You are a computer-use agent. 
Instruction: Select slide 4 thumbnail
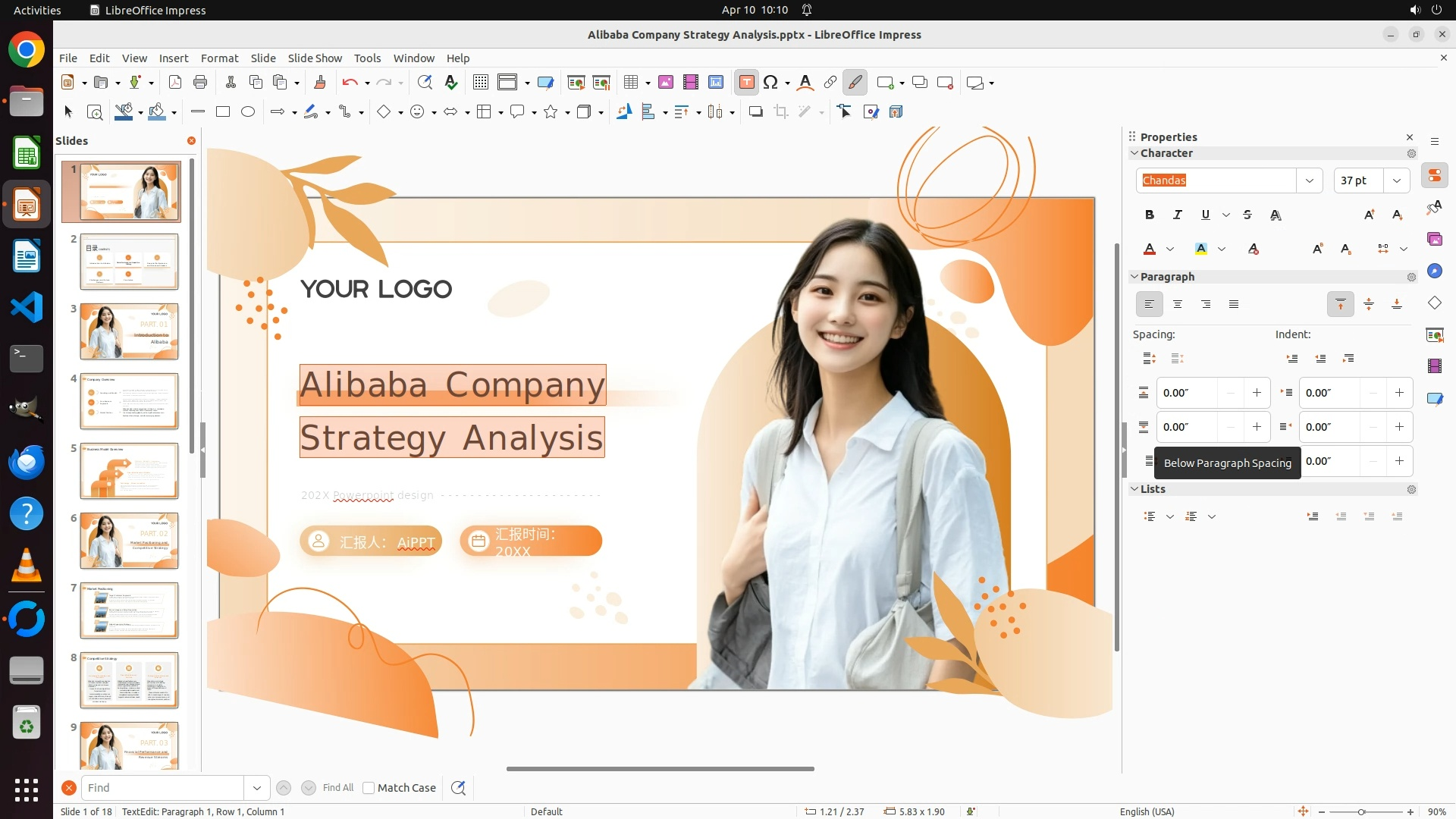click(129, 401)
